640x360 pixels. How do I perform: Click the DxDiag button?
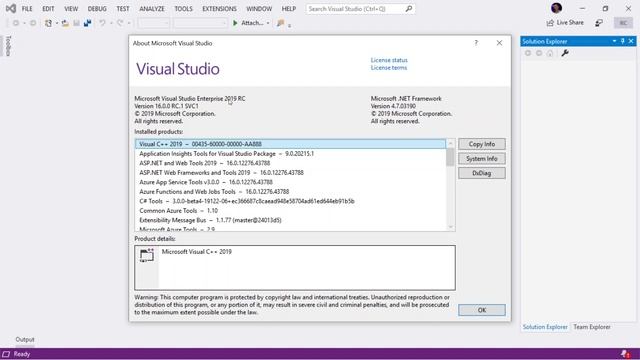tap(482, 173)
